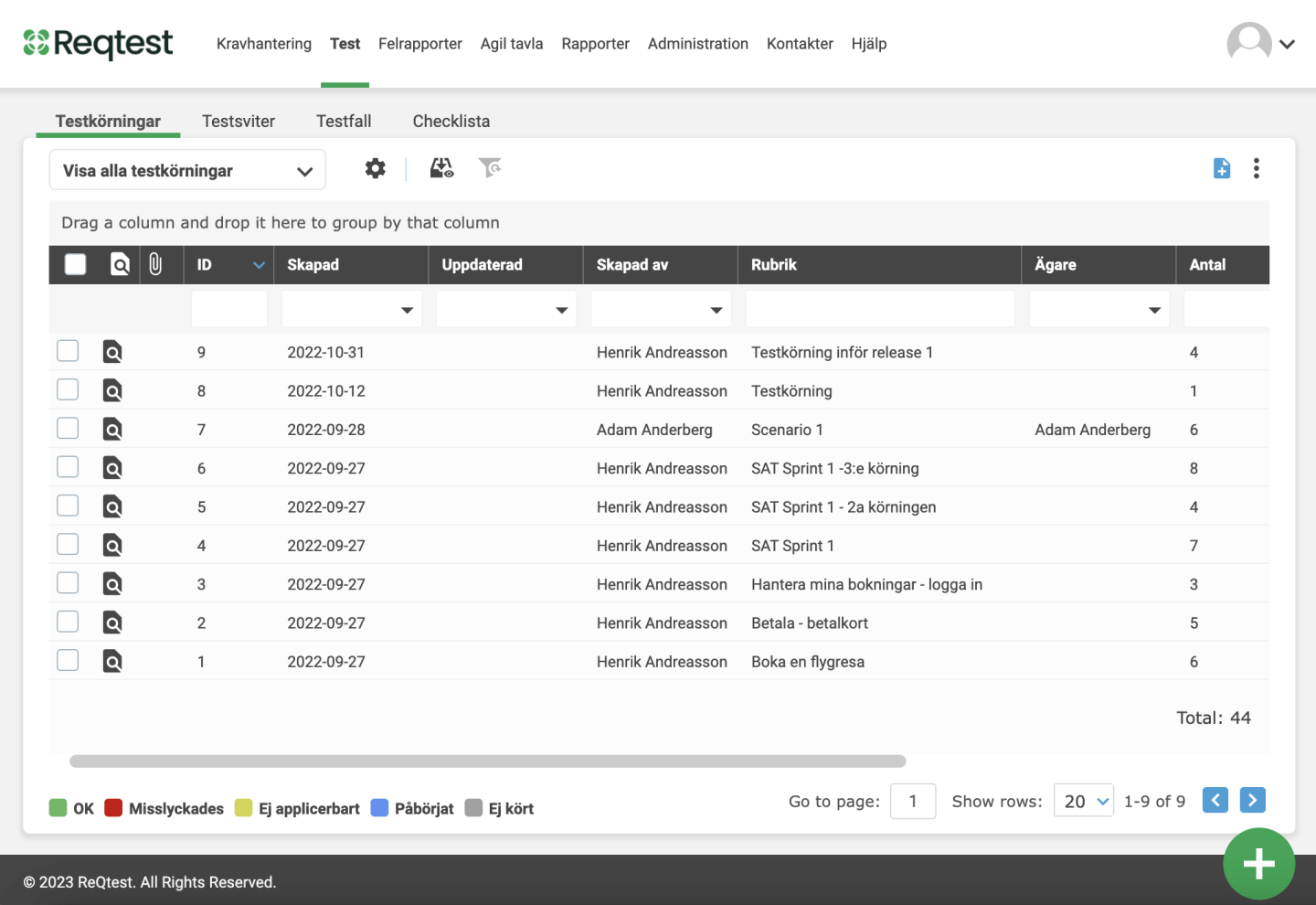Click the export test runs icon
This screenshot has height=905, width=1316.
pos(441,168)
